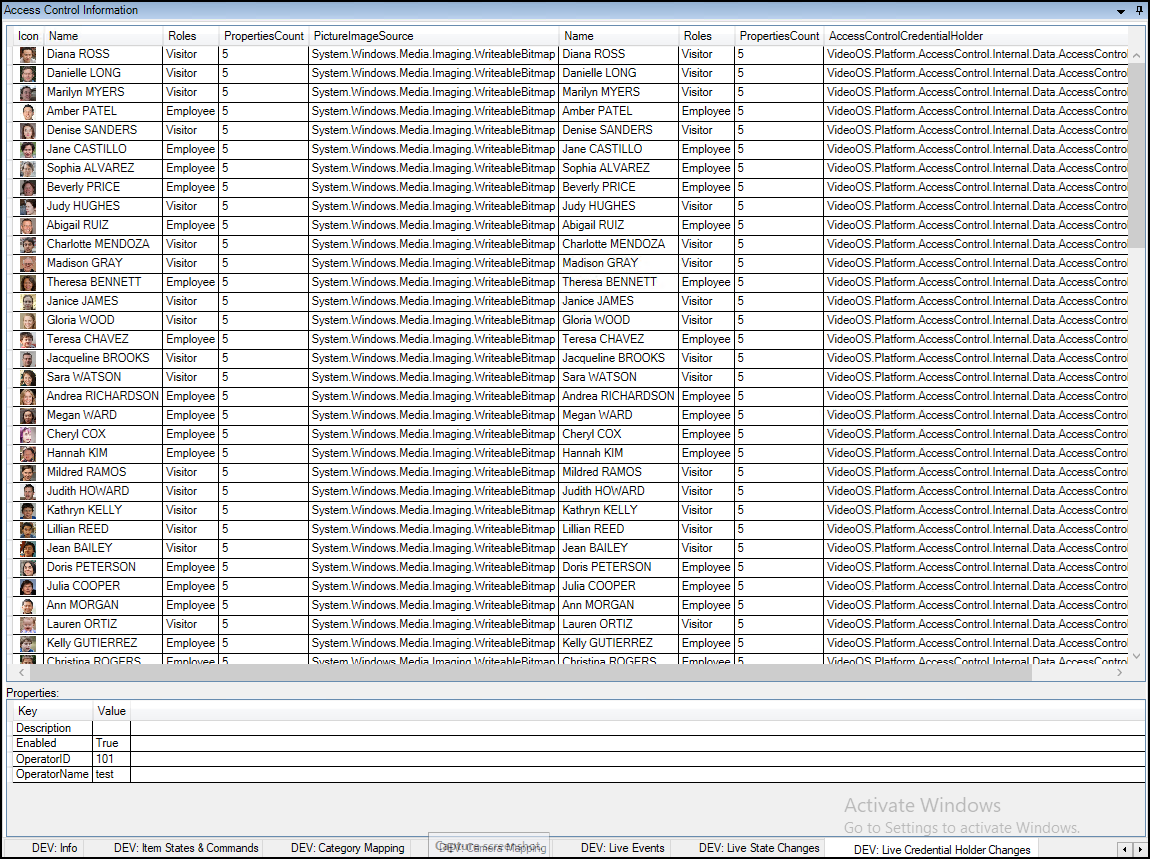Switch to the DEV: Category Mapping tab
This screenshot has height=859, width=1150.
pyautogui.click(x=347, y=848)
